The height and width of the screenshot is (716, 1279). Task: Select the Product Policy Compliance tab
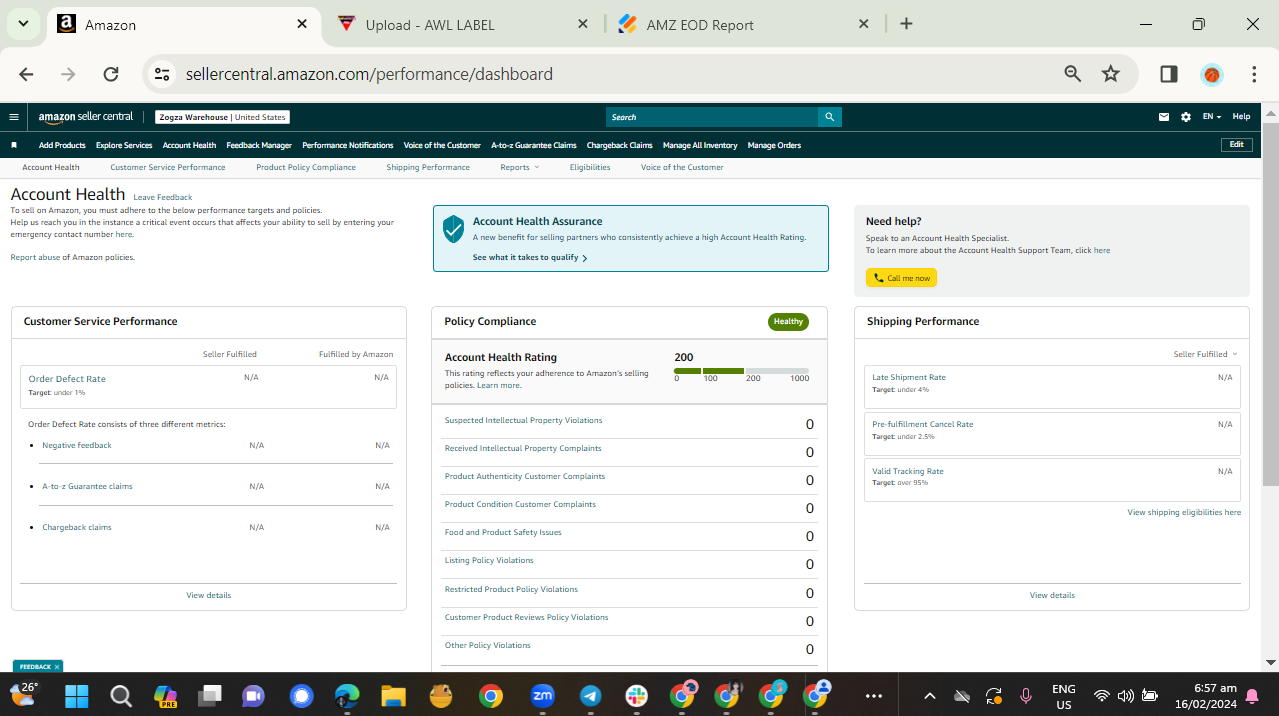[306, 167]
